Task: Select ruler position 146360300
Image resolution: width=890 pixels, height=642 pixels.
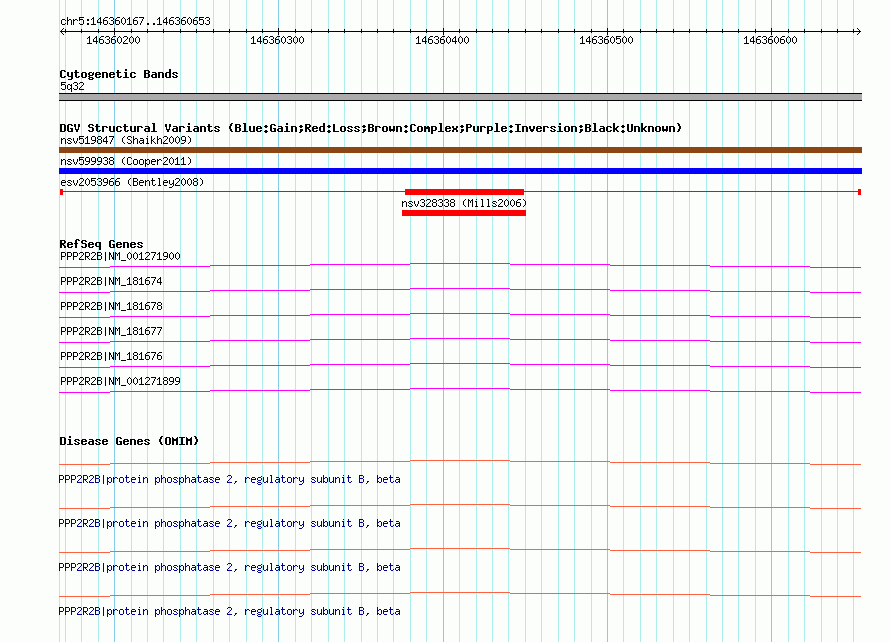Action: click(277, 40)
